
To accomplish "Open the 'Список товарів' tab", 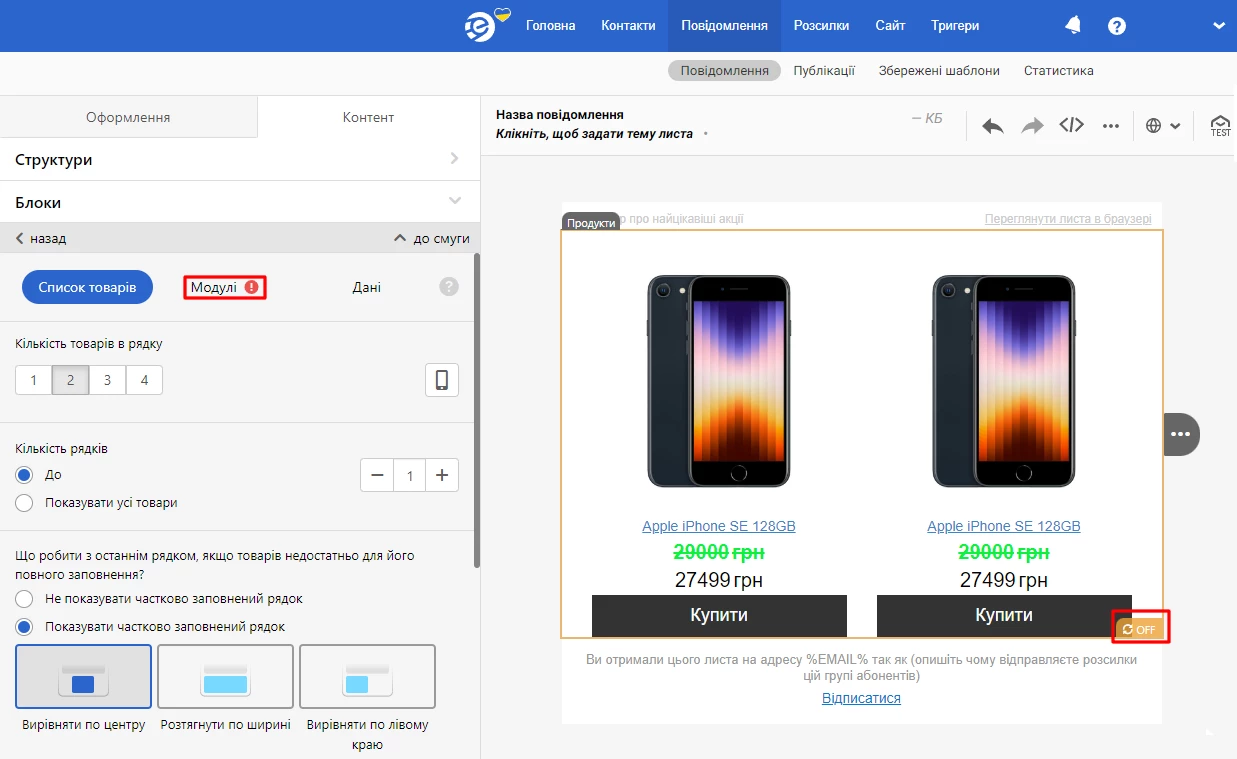I will [87, 287].
